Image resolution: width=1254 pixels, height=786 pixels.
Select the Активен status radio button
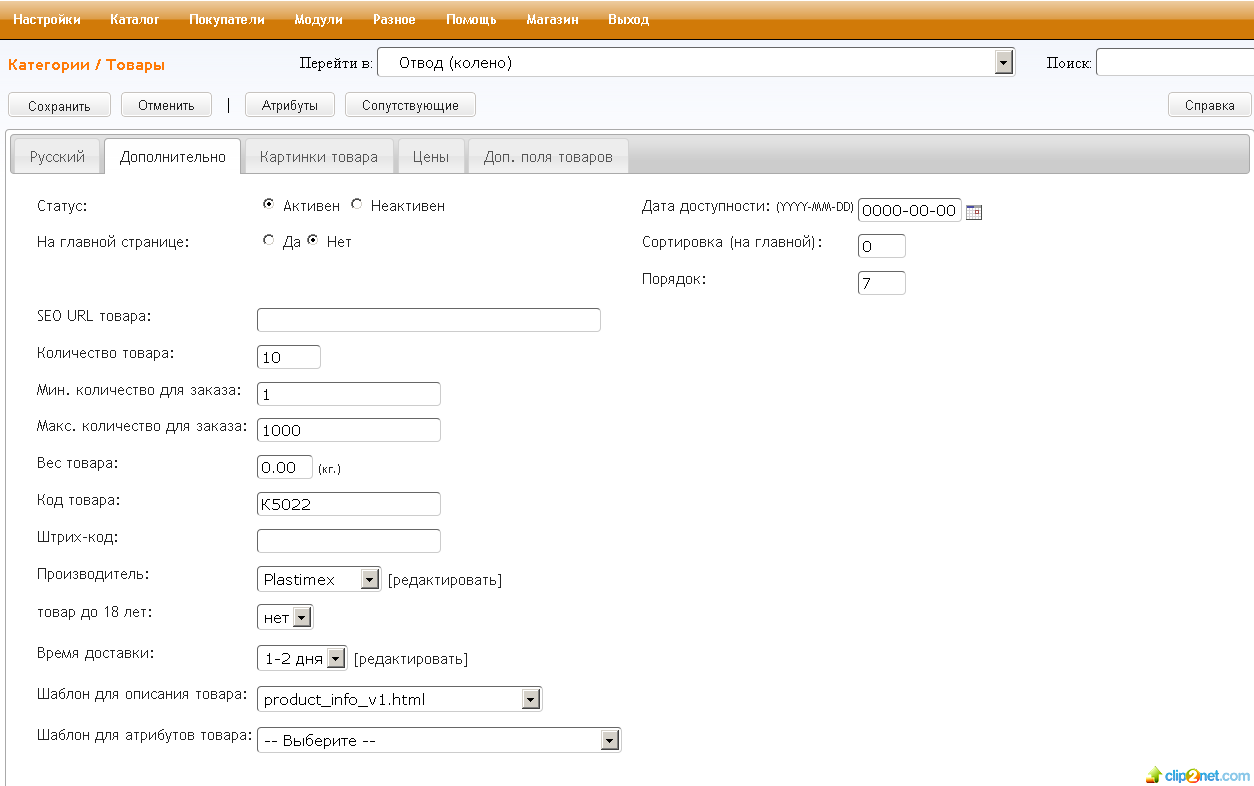tap(268, 205)
